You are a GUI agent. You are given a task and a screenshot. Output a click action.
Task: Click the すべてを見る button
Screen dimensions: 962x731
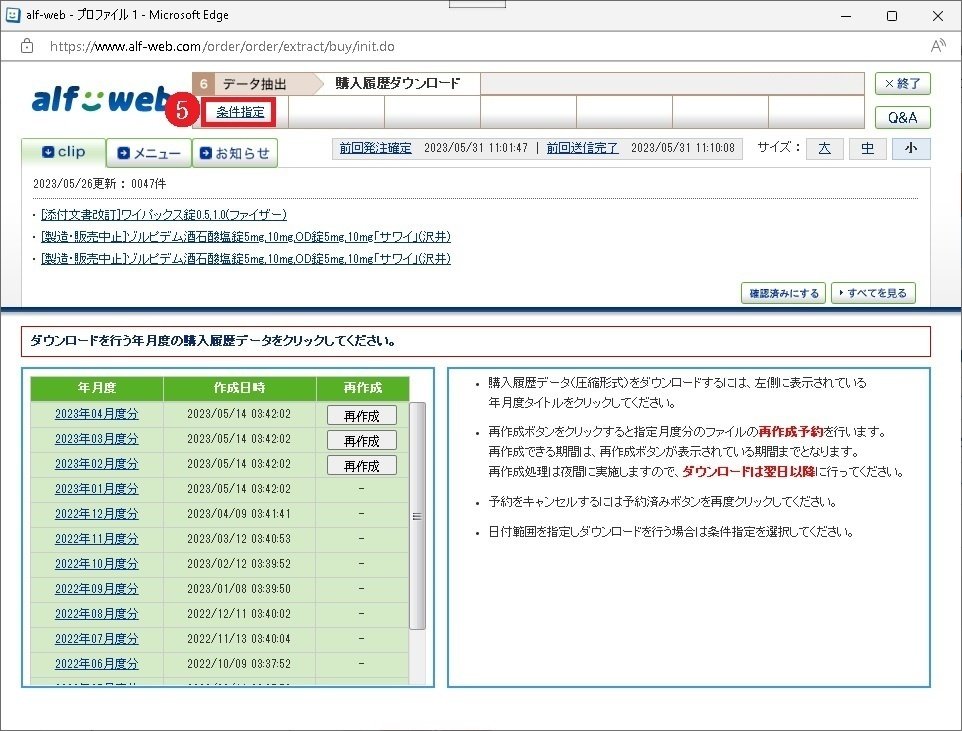(873, 293)
